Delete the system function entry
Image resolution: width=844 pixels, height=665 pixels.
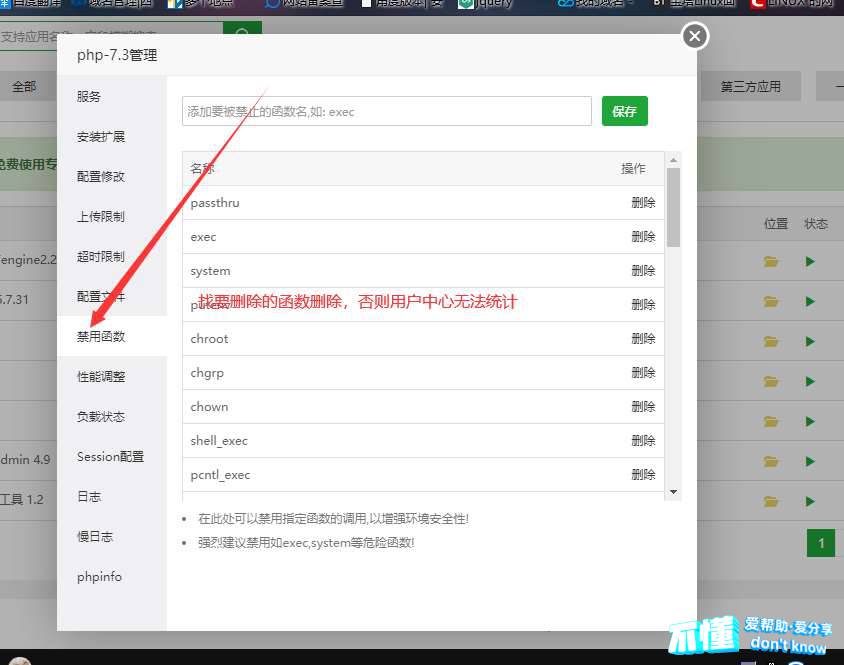coord(643,271)
